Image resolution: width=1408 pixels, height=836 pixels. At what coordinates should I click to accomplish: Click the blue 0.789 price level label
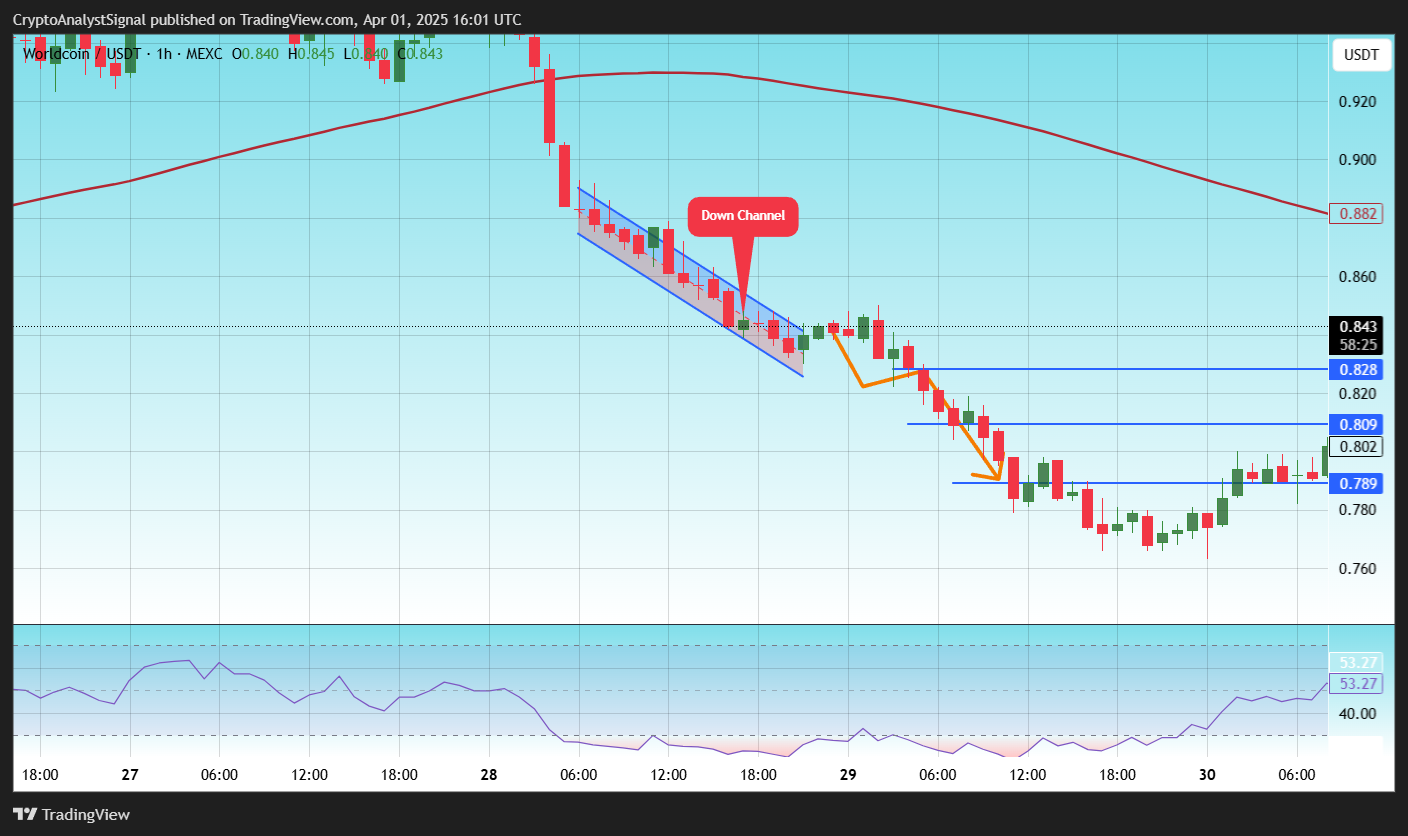pos(1355,483)
